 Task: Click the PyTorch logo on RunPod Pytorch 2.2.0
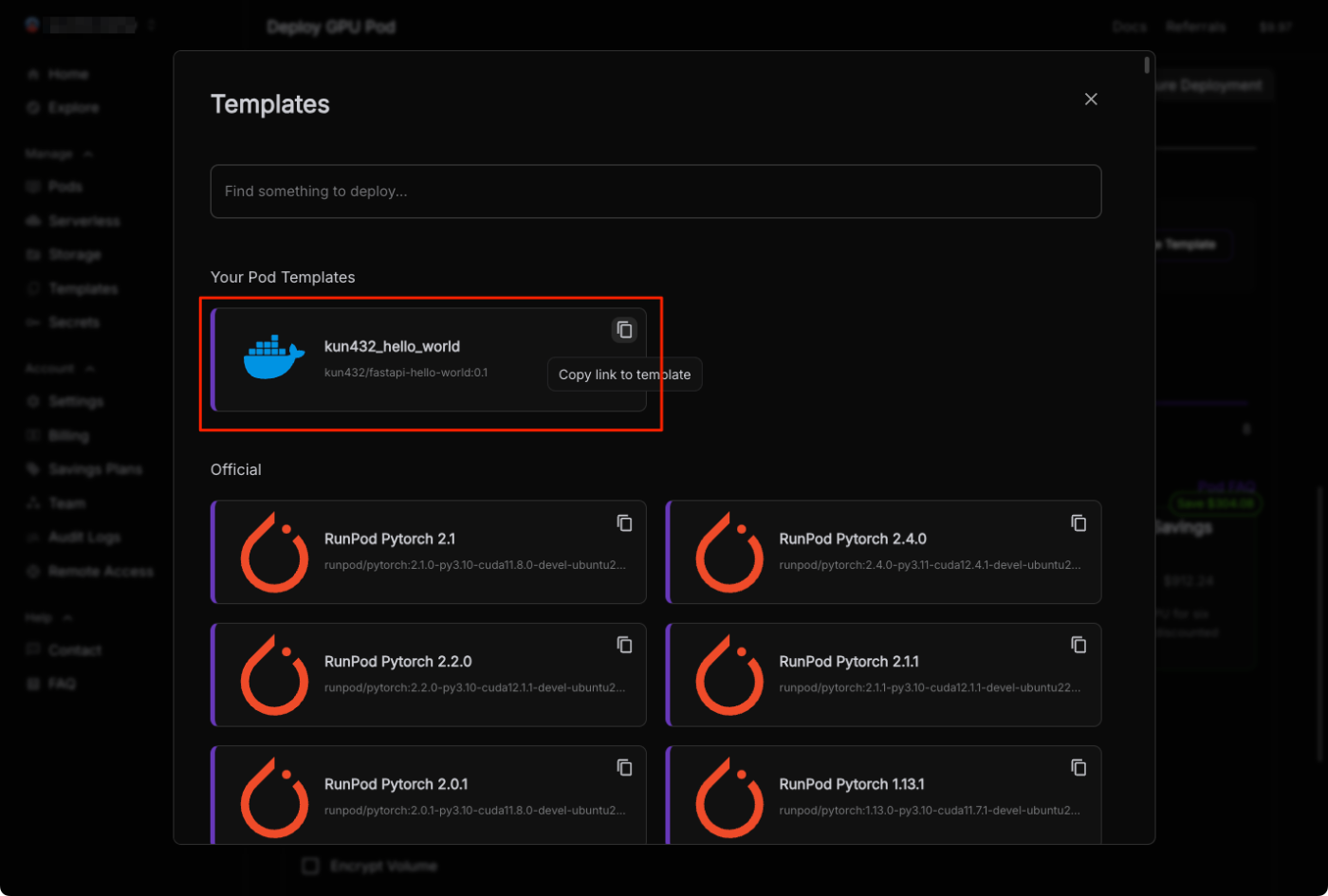[274, 674]
